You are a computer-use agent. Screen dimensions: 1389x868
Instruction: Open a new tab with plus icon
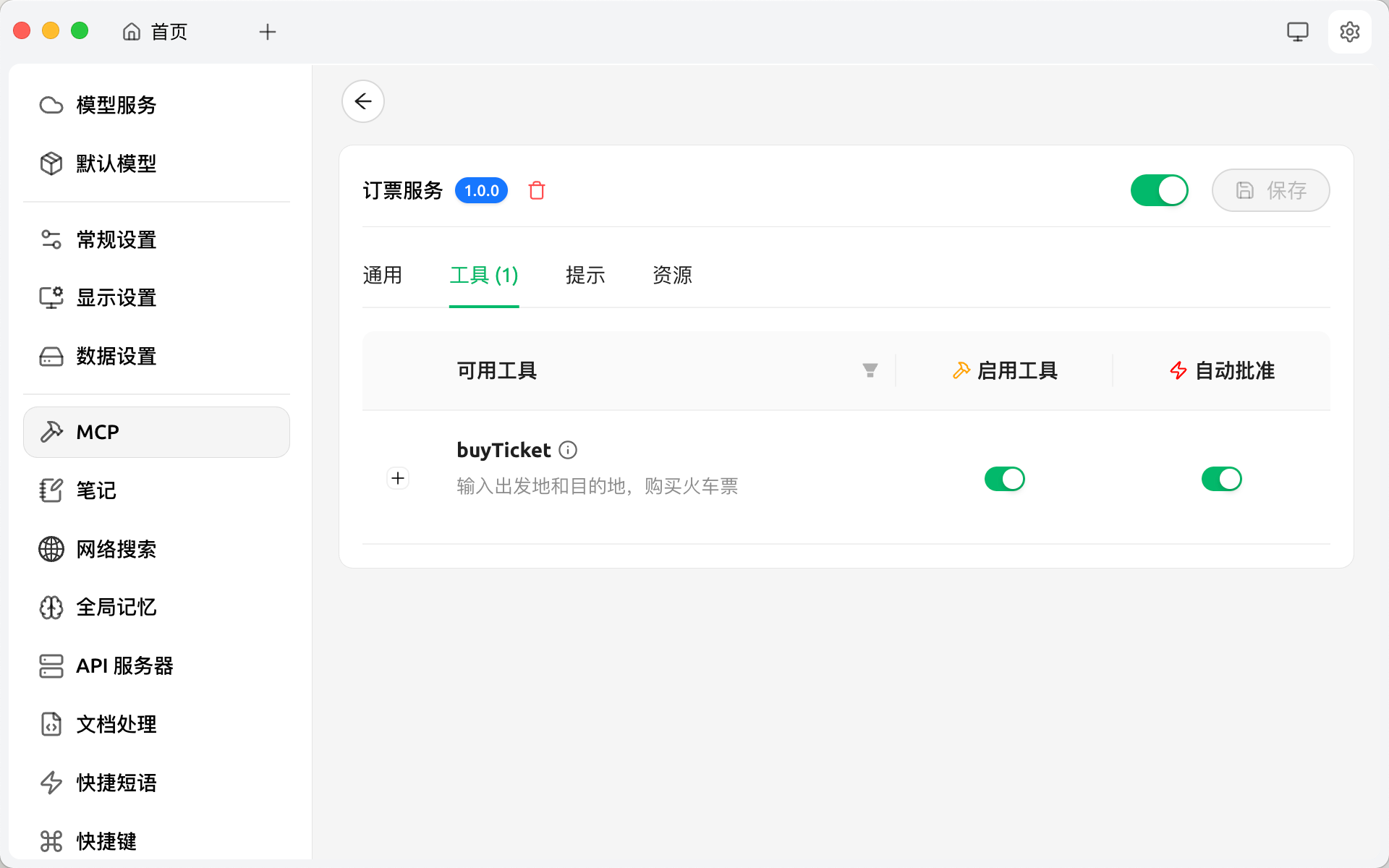[x=268, y=32]
